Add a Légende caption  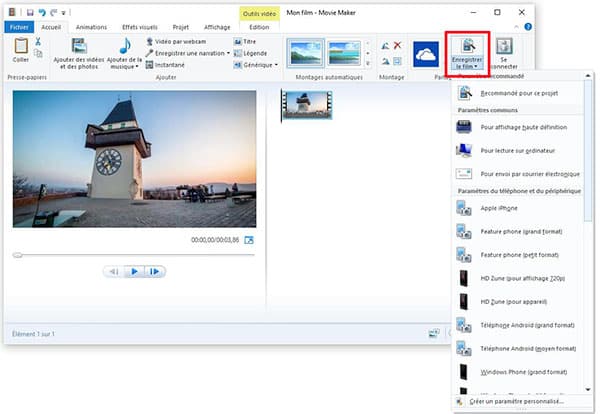[x=250, y=53]
